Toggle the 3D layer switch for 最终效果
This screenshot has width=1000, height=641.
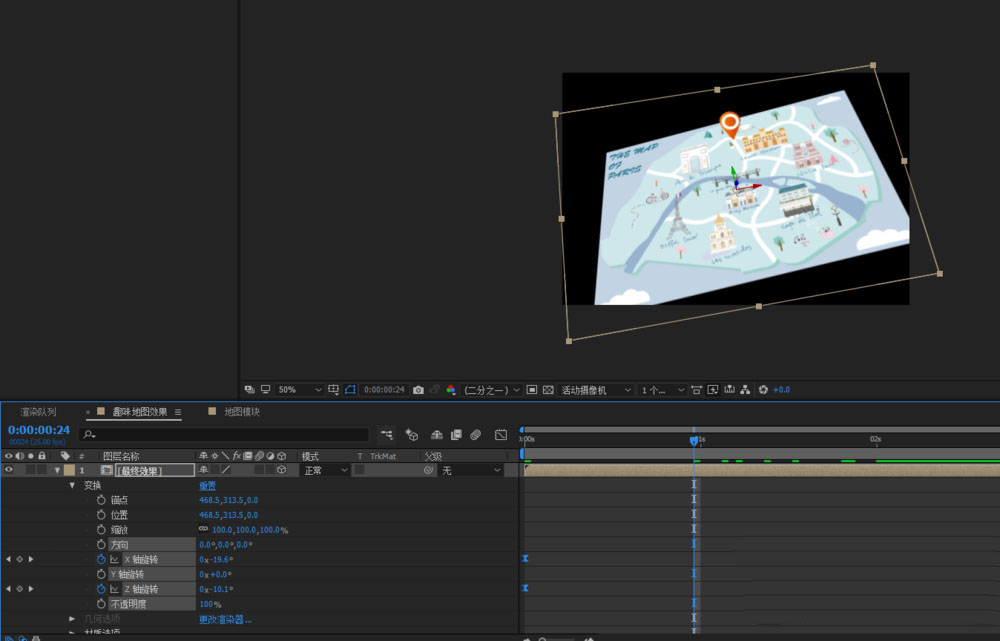click(282, 470)
